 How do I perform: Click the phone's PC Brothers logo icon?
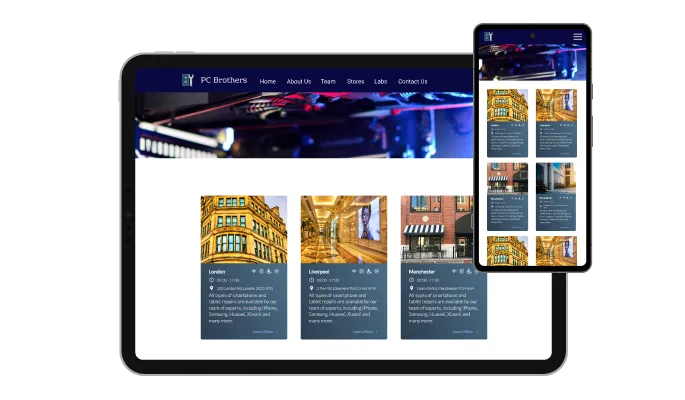point(488,37)
